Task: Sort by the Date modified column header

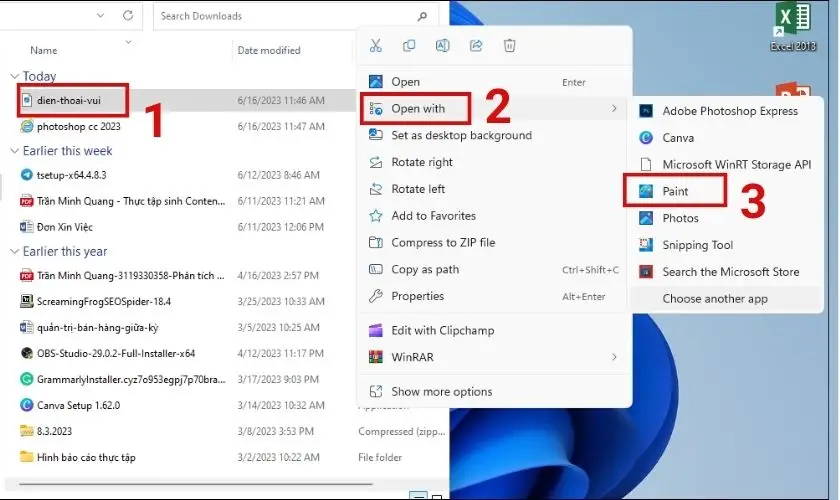Action: point(269,50)
